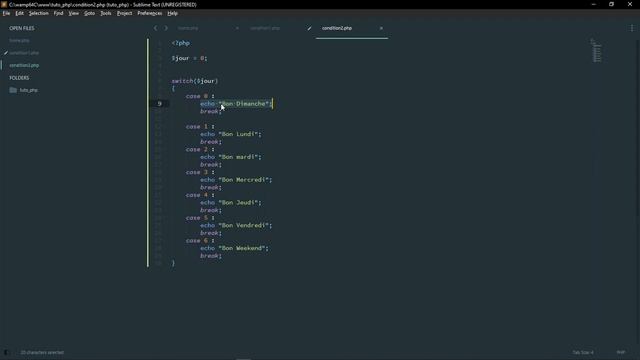Open the tab options menu at far right

coord(632,28)
